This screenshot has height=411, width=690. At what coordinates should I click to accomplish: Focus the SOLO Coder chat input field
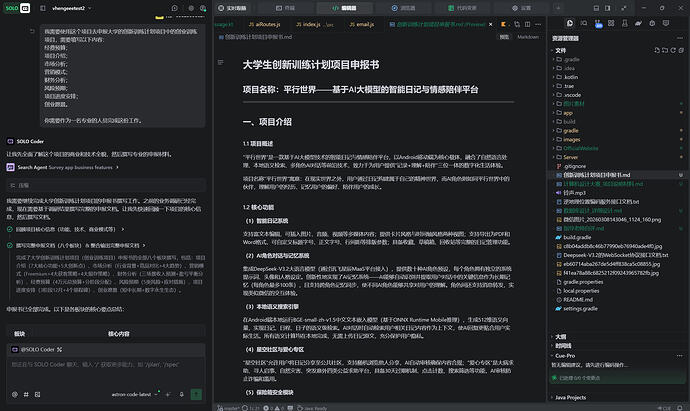click(x=106, y=370)
